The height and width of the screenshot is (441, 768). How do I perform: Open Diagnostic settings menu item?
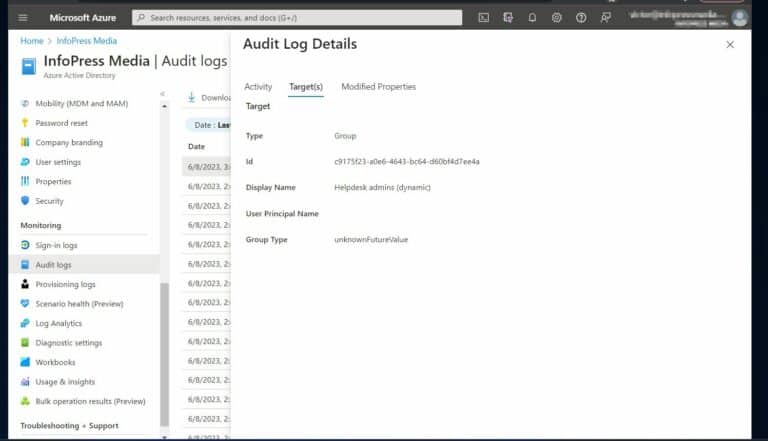(69, 343)
